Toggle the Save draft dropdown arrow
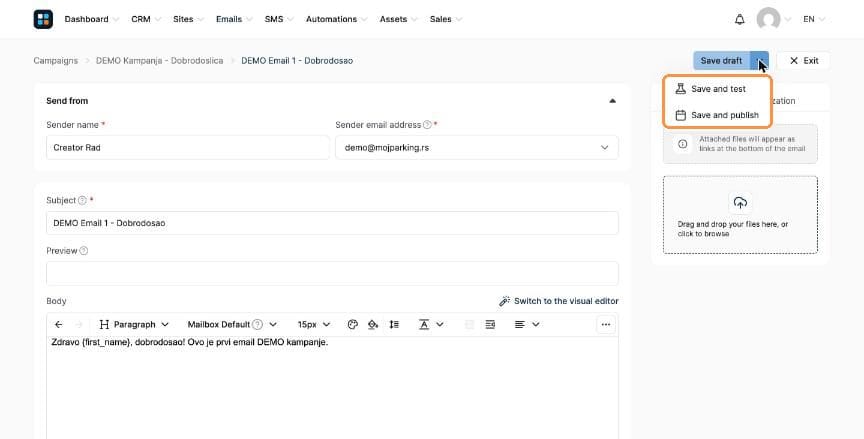The width and height of the screenshot is (864, 439). point(760,61)
